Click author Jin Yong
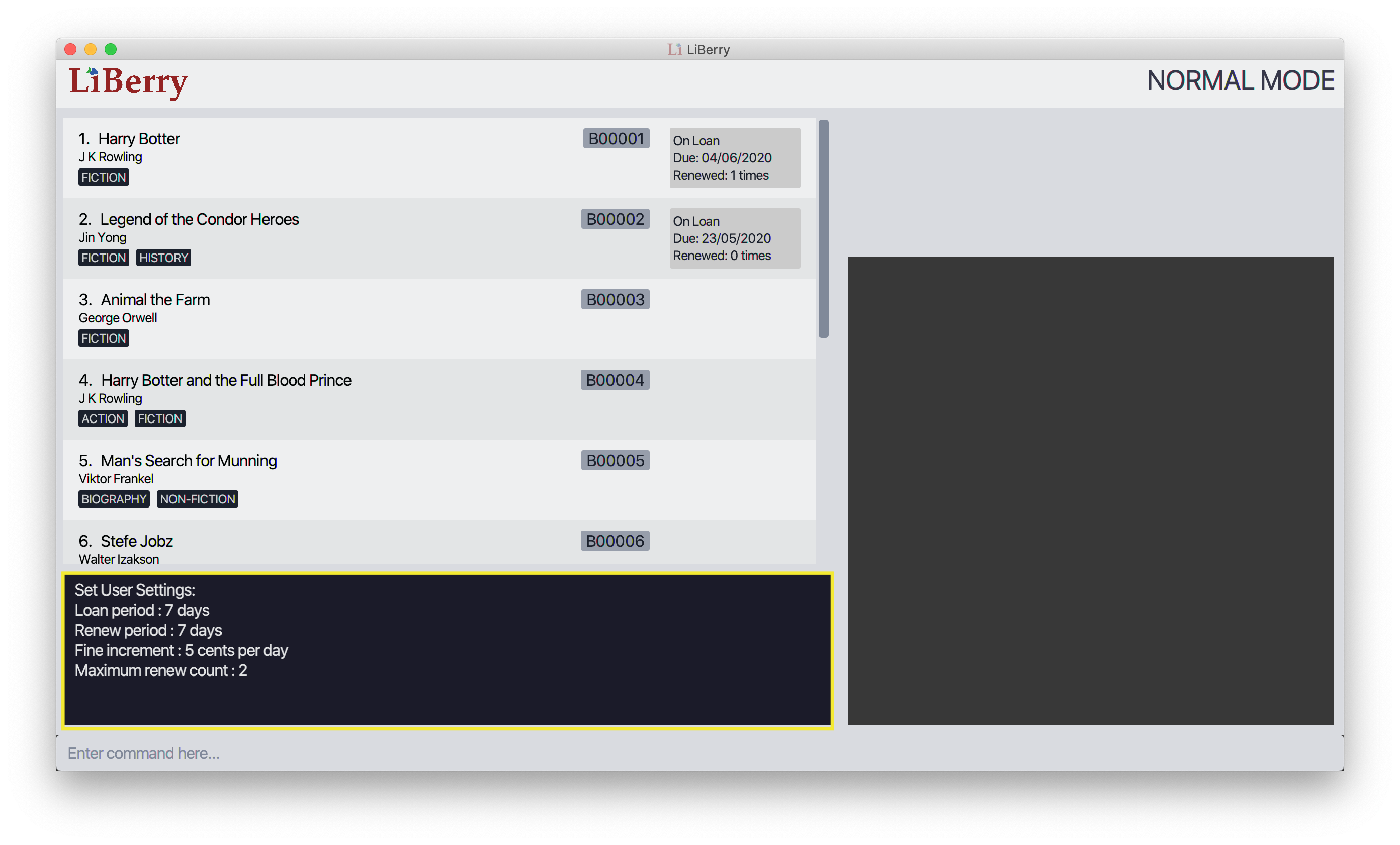Image resolution: width=1400 pixels, height=845 pixels. 103,237
